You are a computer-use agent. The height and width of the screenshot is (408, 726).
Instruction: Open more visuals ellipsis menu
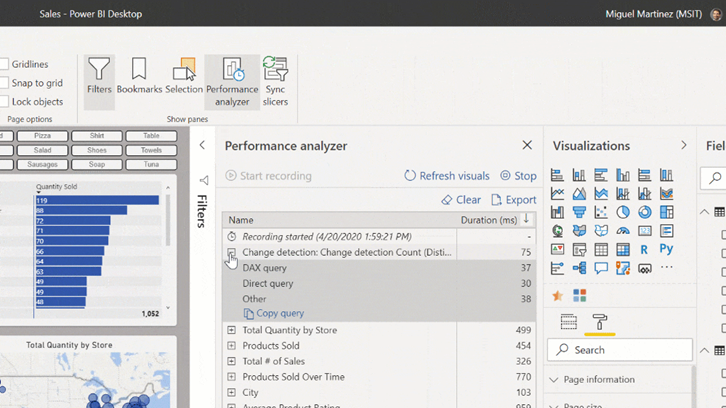coord(667,267)
